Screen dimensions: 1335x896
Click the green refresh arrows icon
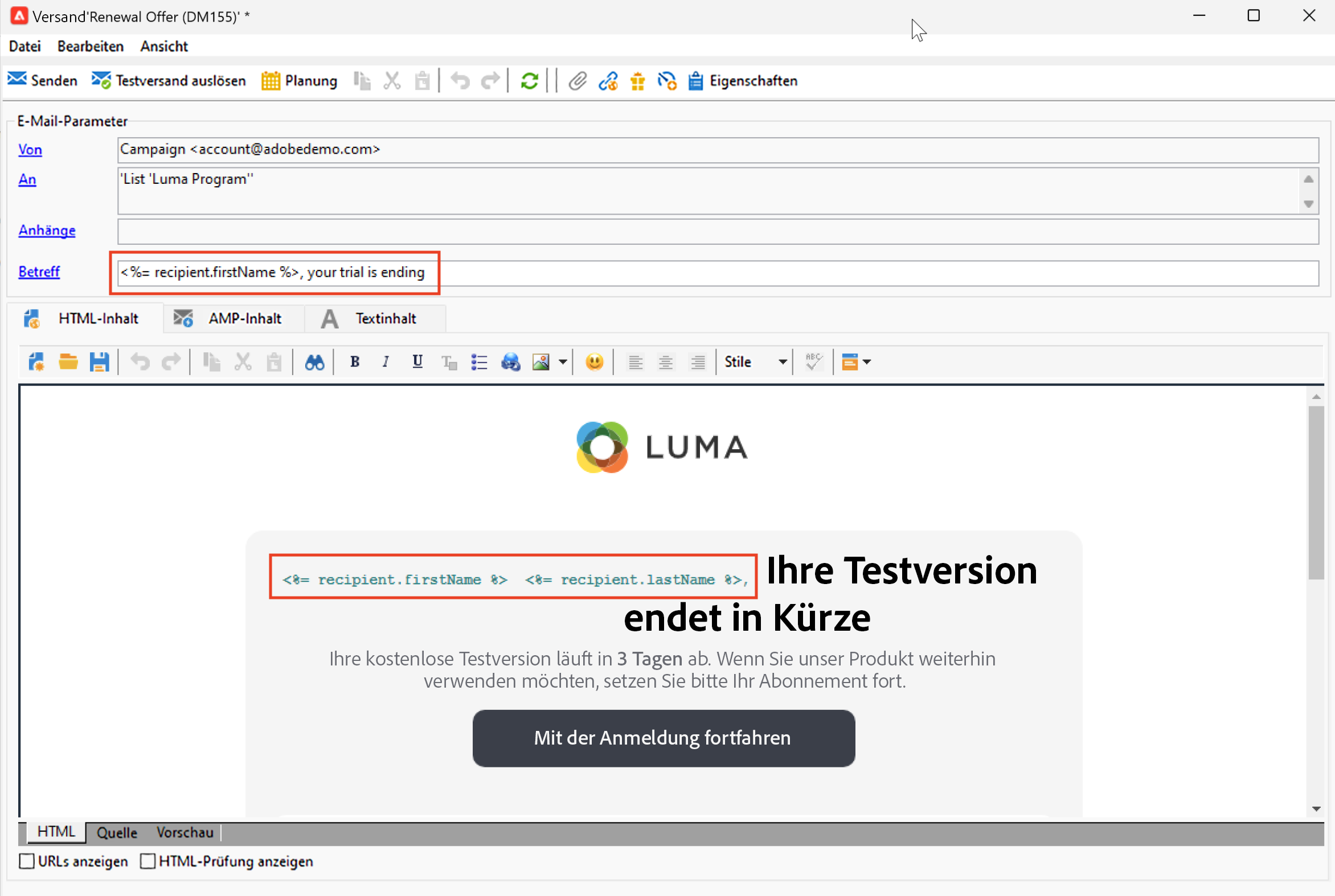[530, 81]
